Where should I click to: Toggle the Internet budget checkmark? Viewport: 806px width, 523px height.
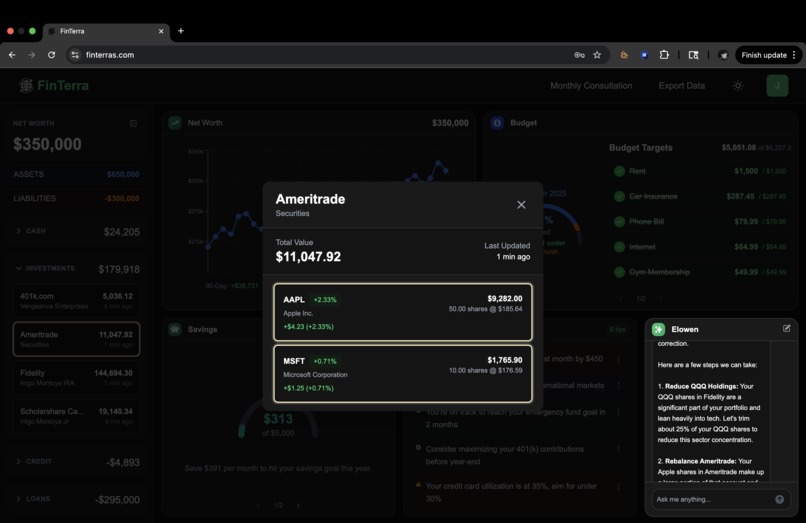619,247
